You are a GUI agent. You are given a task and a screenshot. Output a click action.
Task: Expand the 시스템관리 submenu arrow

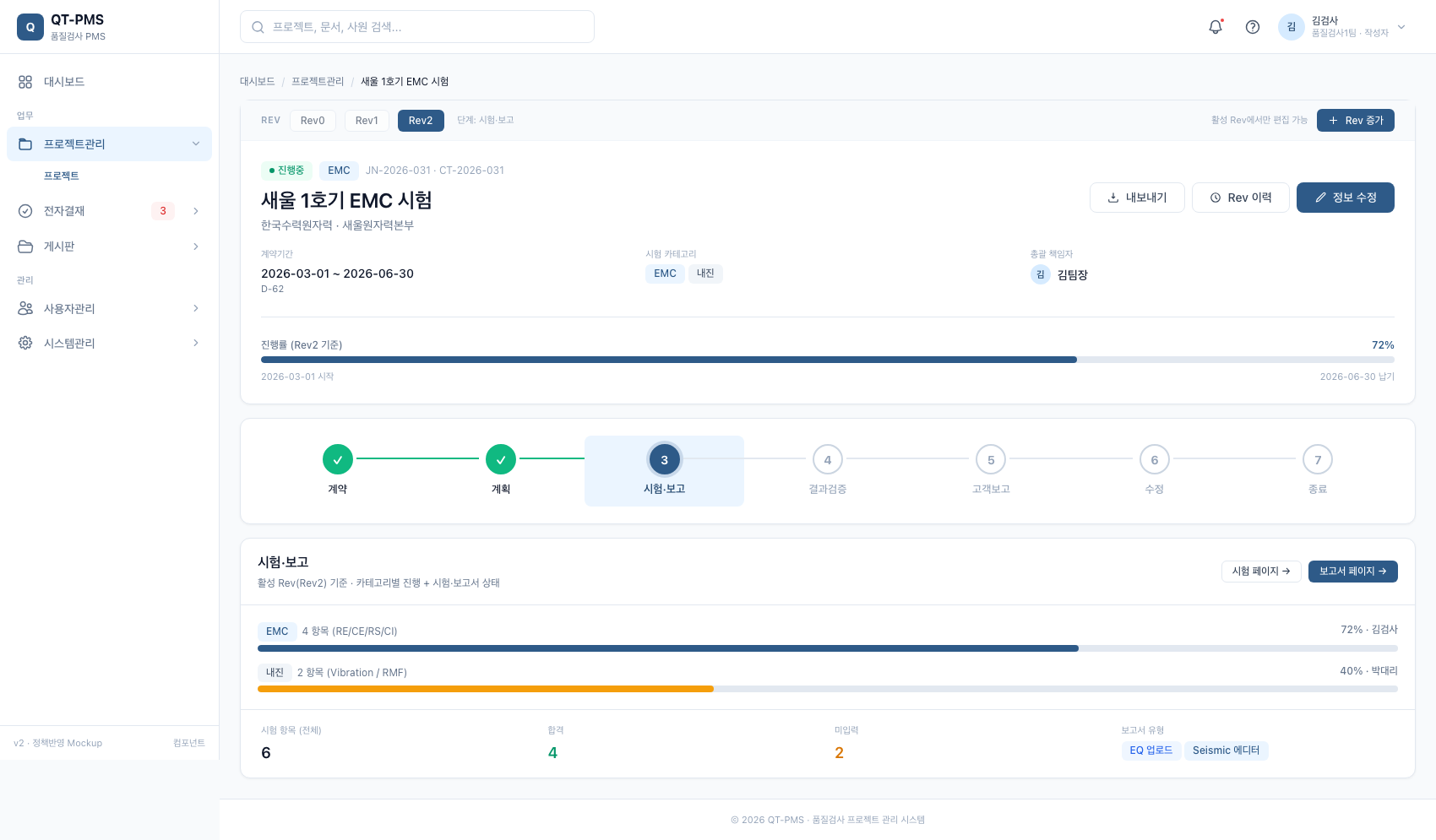click(x=196, y=344)
